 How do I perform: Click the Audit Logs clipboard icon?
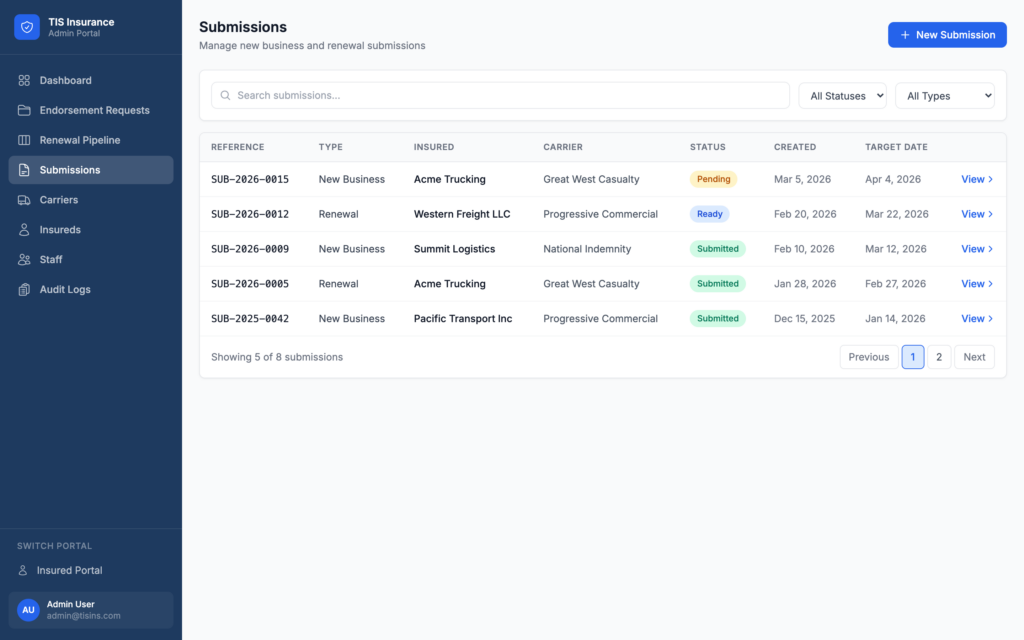(x=24, y=289)
